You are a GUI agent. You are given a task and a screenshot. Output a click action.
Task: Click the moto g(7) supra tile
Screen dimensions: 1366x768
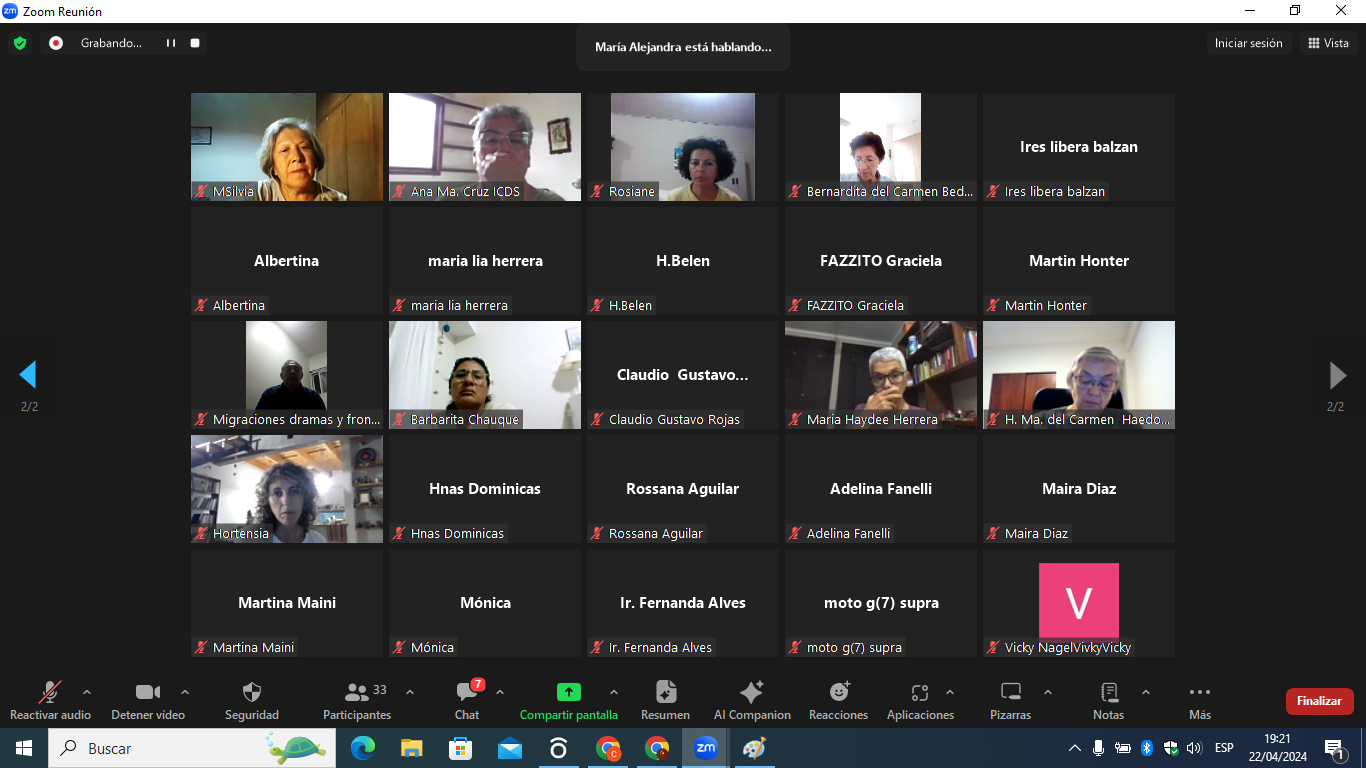(x=881, y=603)
